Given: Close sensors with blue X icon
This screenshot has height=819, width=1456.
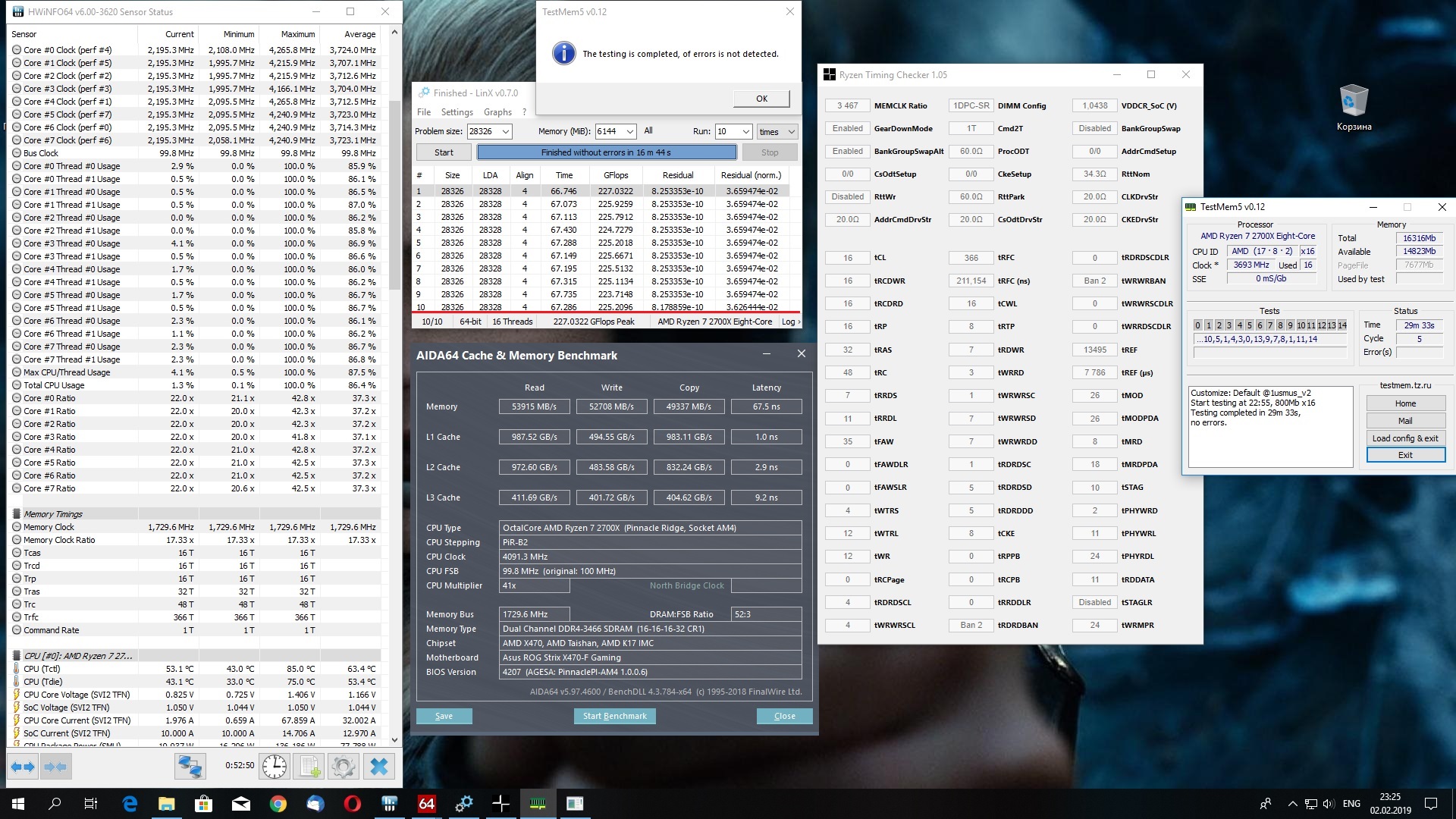Looking at the screenshot, I should (x=378, y=767).
